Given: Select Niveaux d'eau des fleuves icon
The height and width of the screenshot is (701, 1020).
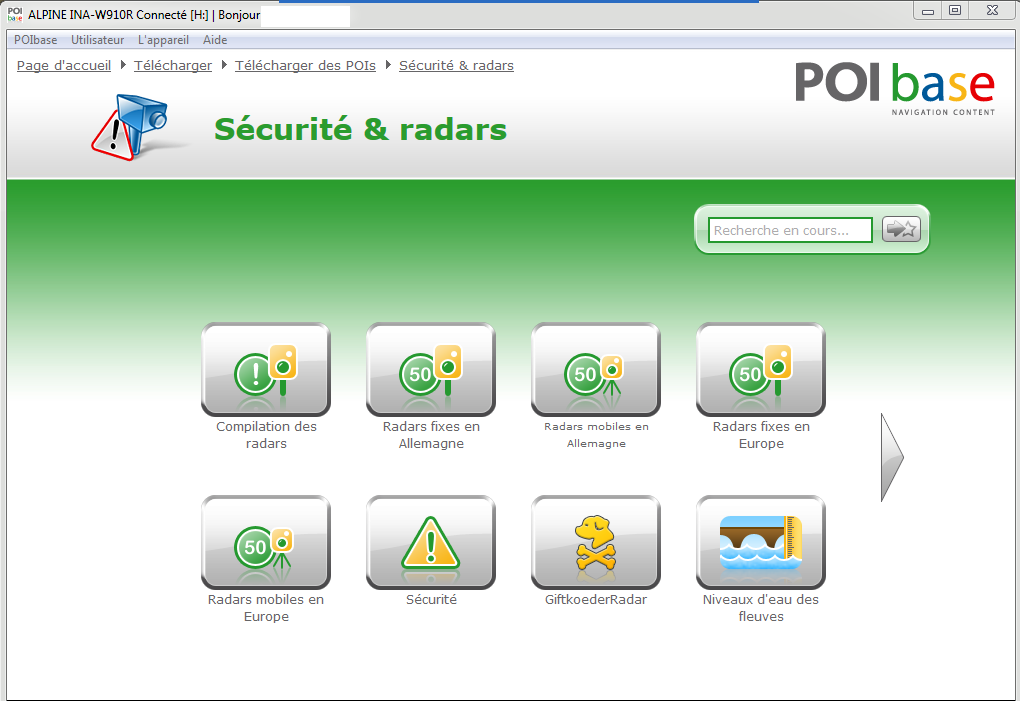Looking at the screenshot, I should [761, 542].
